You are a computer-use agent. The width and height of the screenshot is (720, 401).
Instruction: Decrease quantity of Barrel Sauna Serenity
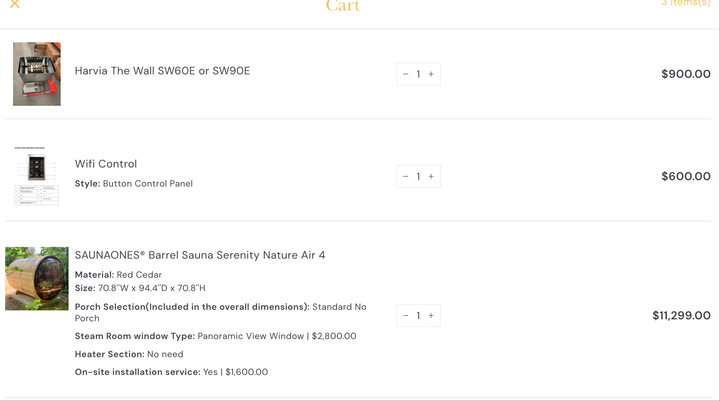click(x=405, y=316)
